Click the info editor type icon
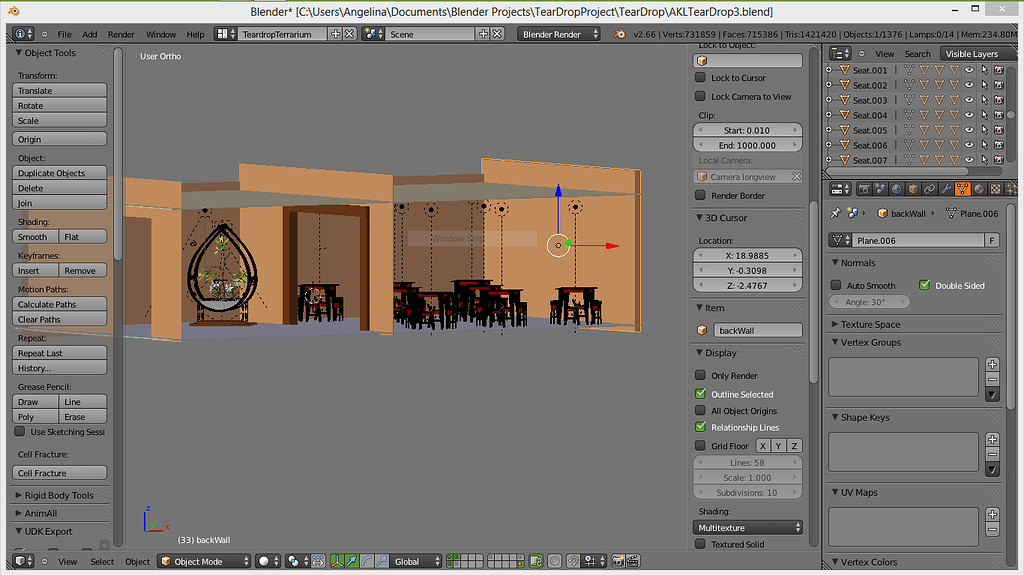The image size is (1024, 575). pyautogui.click(x=24, y=34)
